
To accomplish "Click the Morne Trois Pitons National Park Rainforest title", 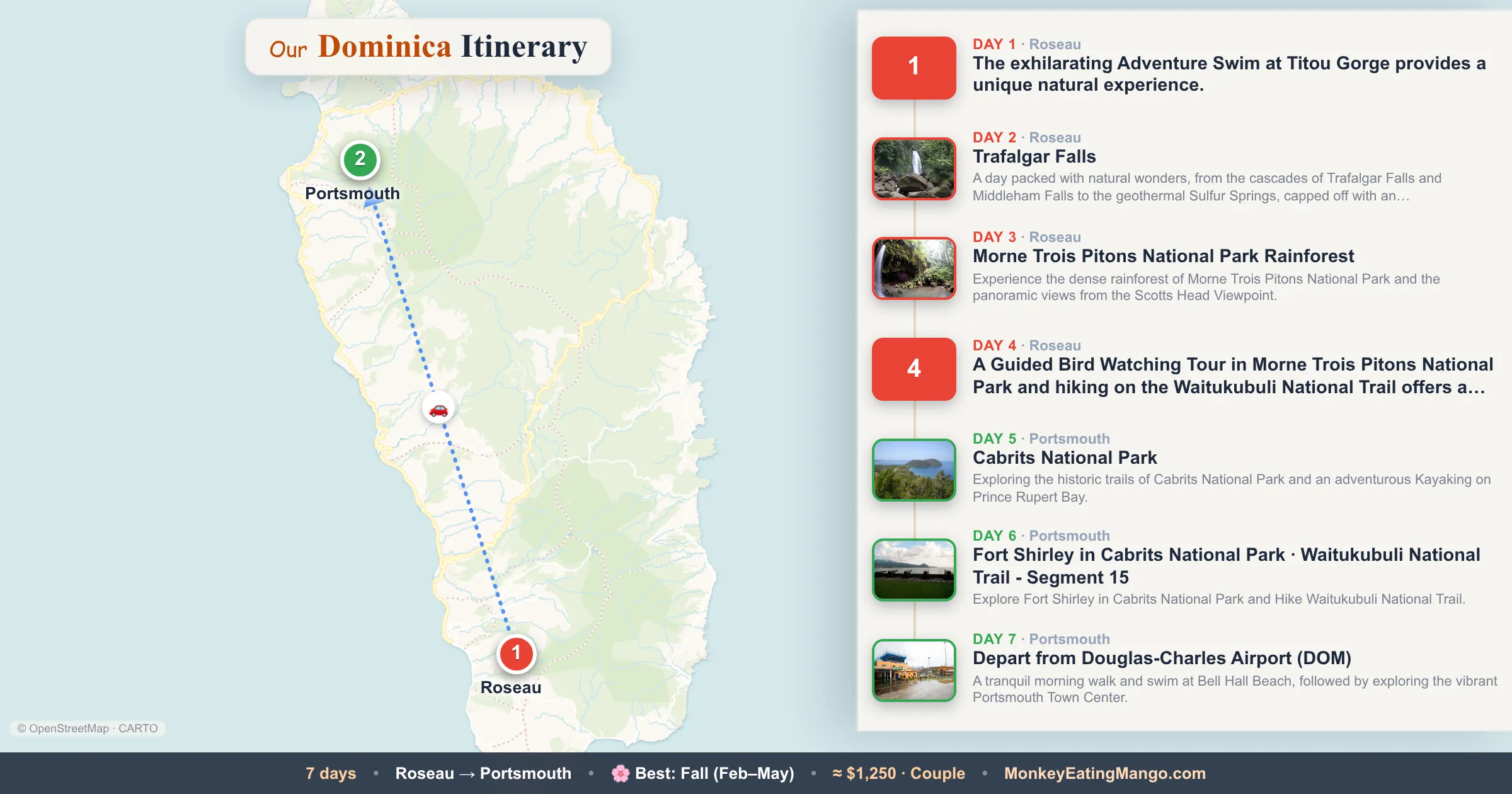I will point(1163,256).
